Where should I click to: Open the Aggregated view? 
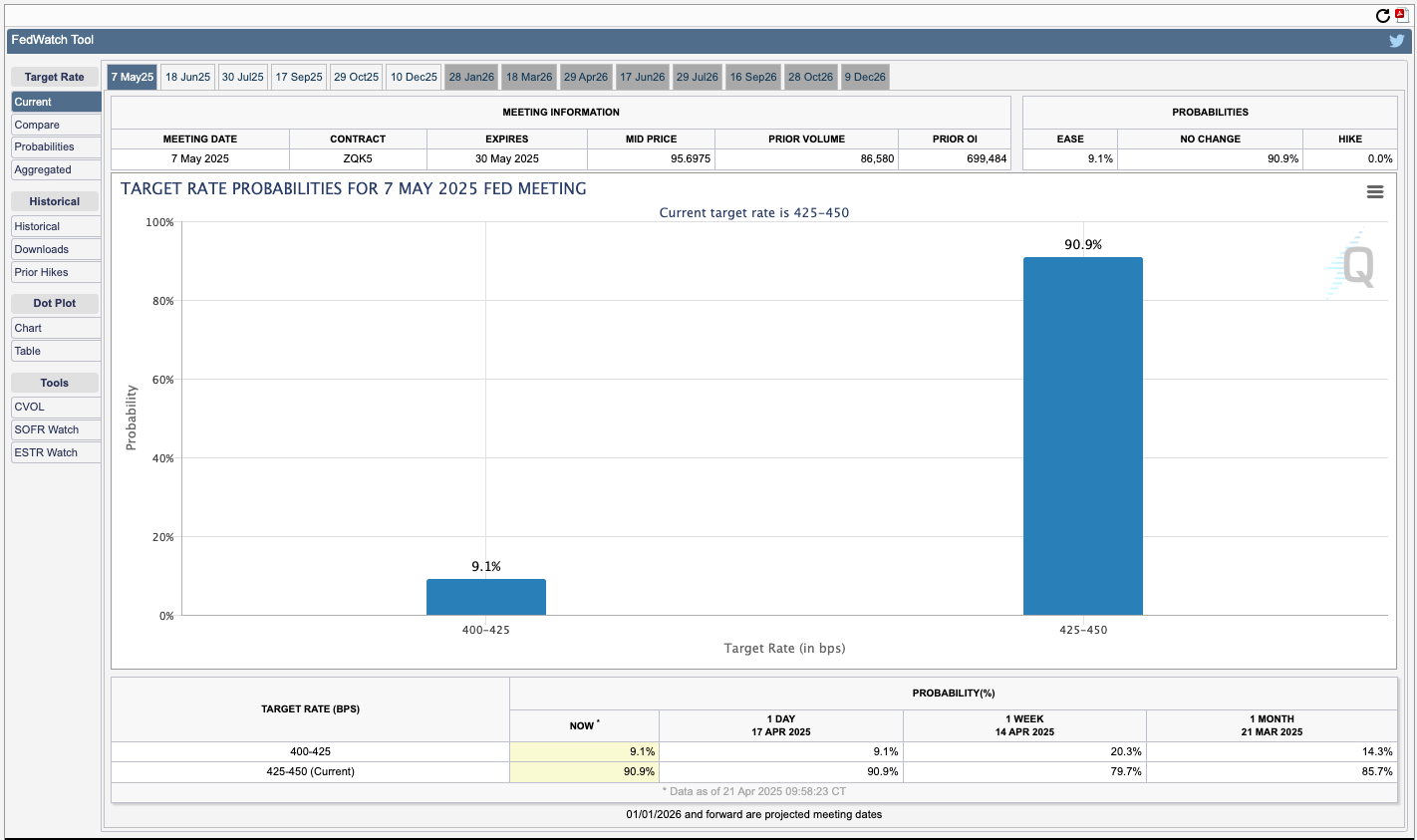(x=56, y=169)
